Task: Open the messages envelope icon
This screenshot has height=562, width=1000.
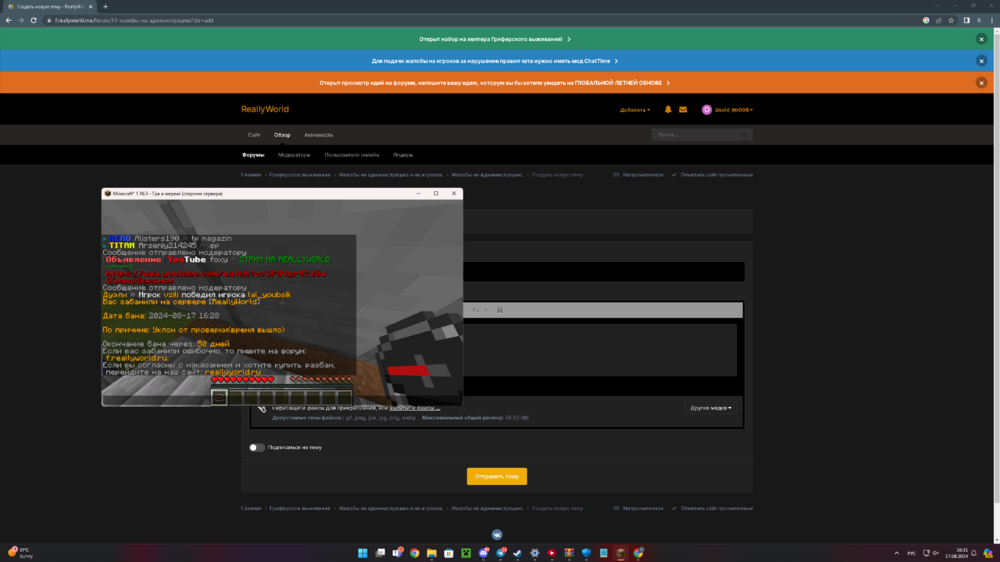Action: (683, 110)
